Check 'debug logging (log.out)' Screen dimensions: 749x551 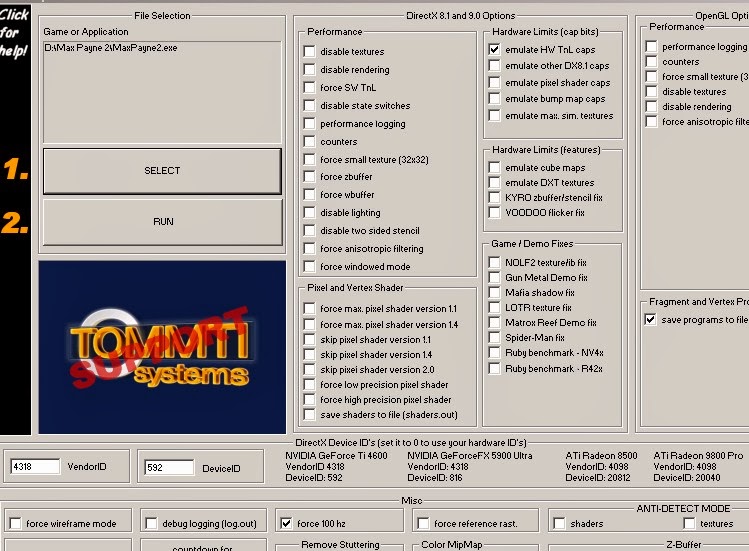click(x=151, y=523)
